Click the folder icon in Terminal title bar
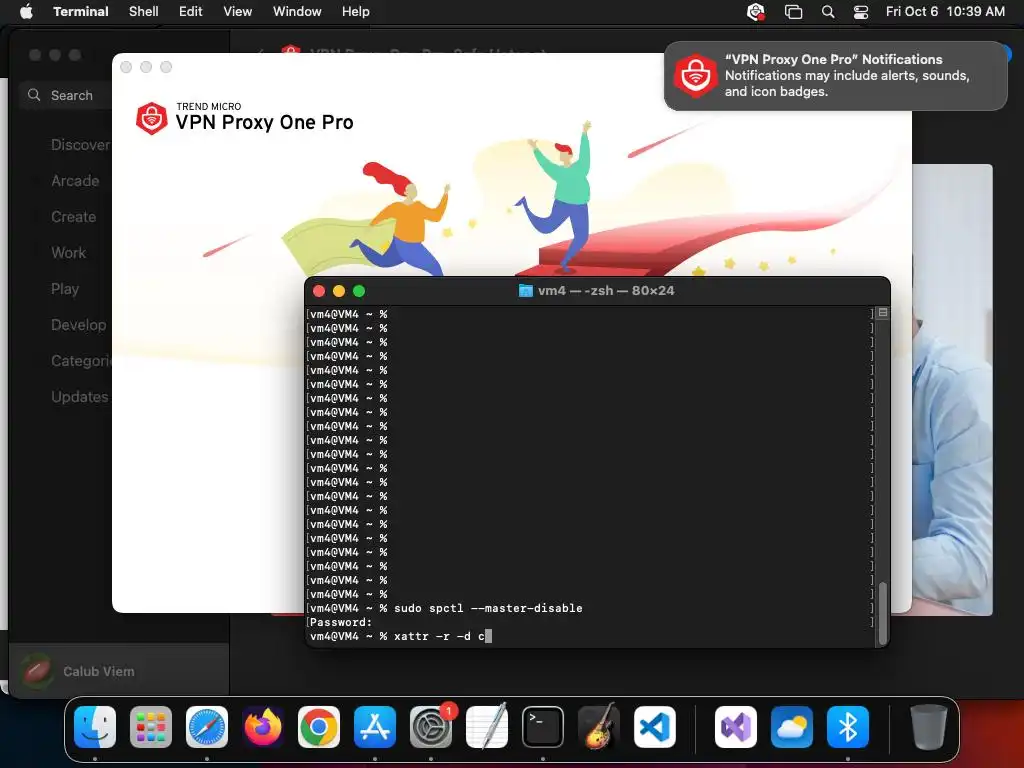The image size is (1024, 768). click(x=525, y=291)
